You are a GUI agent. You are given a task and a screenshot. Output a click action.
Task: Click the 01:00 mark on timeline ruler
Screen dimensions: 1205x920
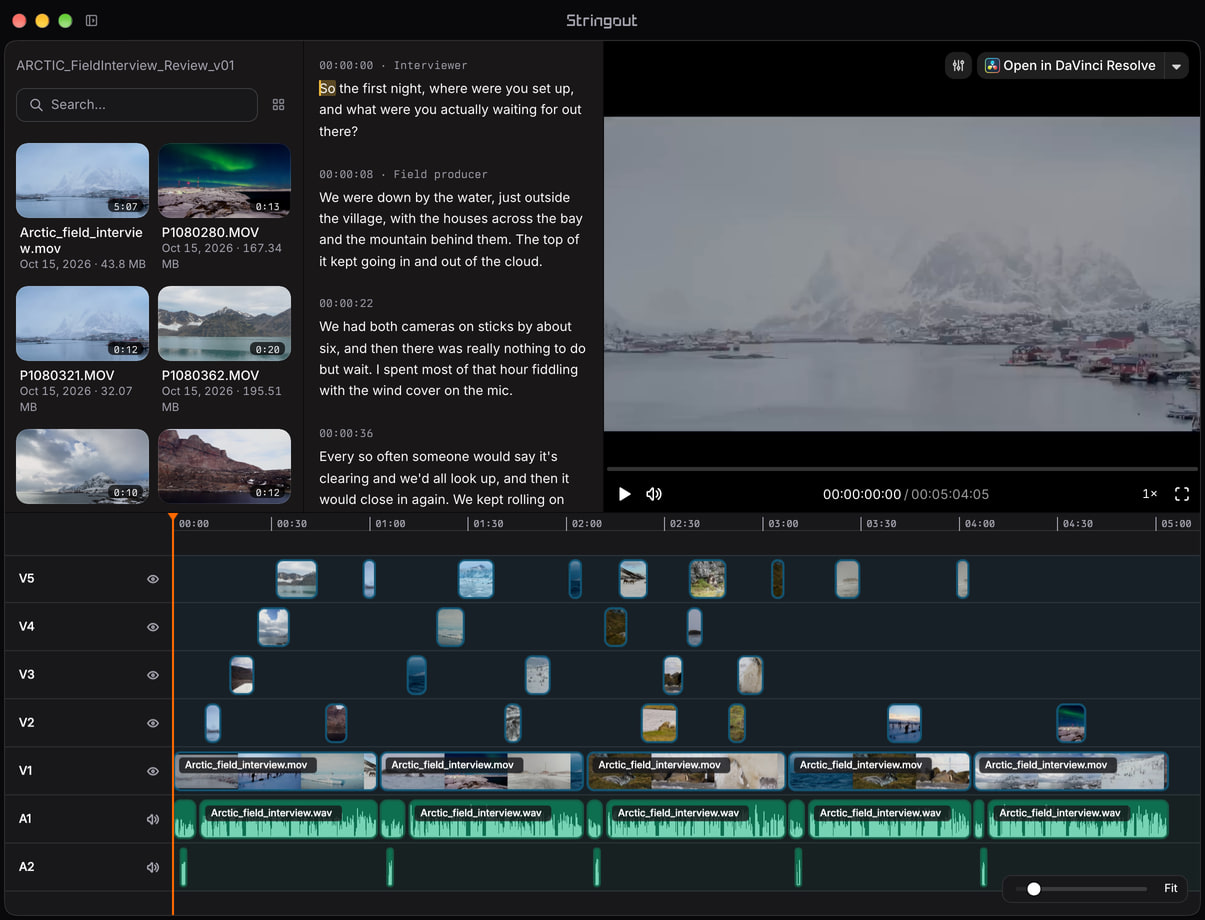point(390,523)
